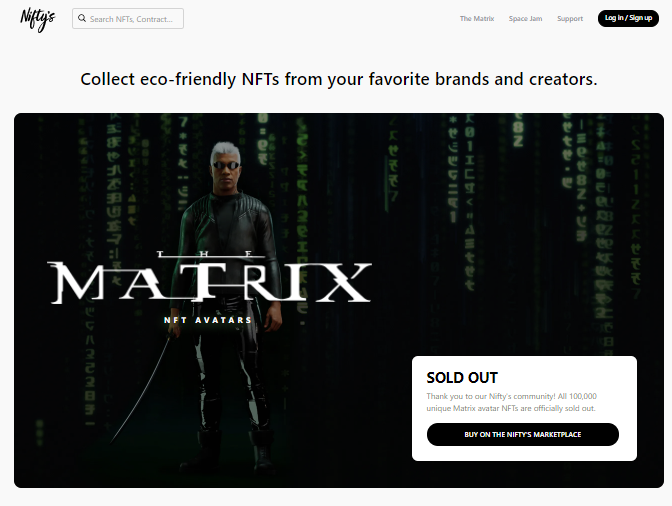Click the NFT Avatars caption text
The image size is (672, 506).
208,320
